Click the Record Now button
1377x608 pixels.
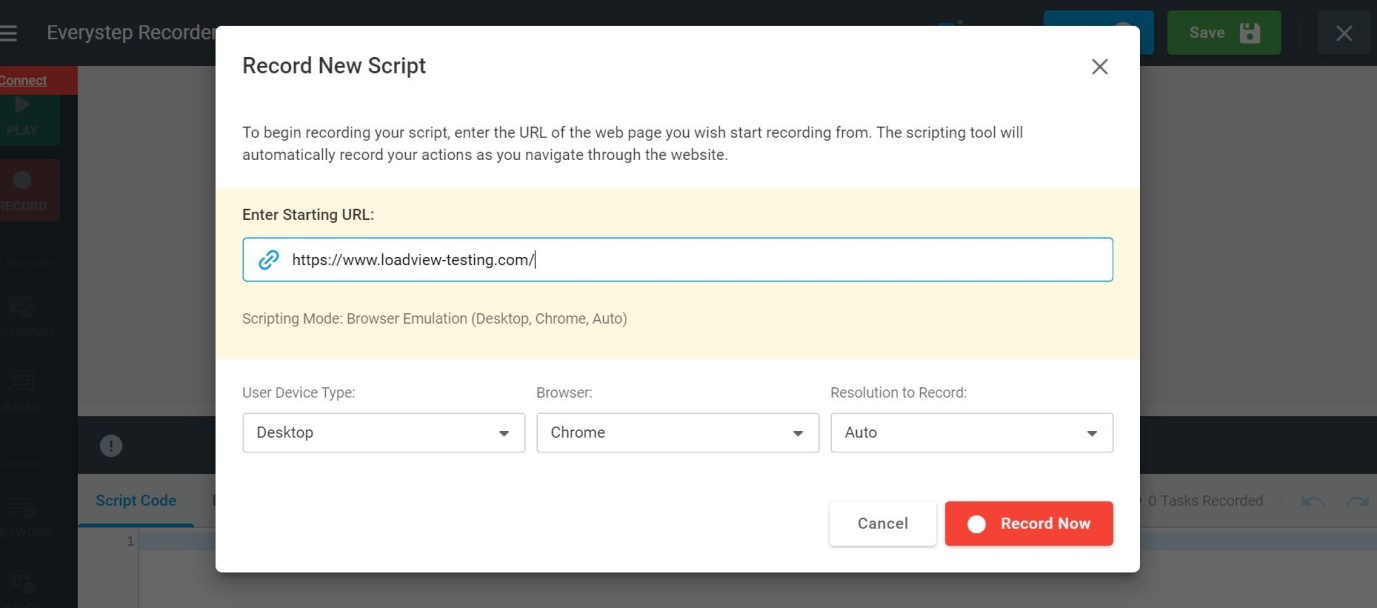click(x=1028, y=523)
